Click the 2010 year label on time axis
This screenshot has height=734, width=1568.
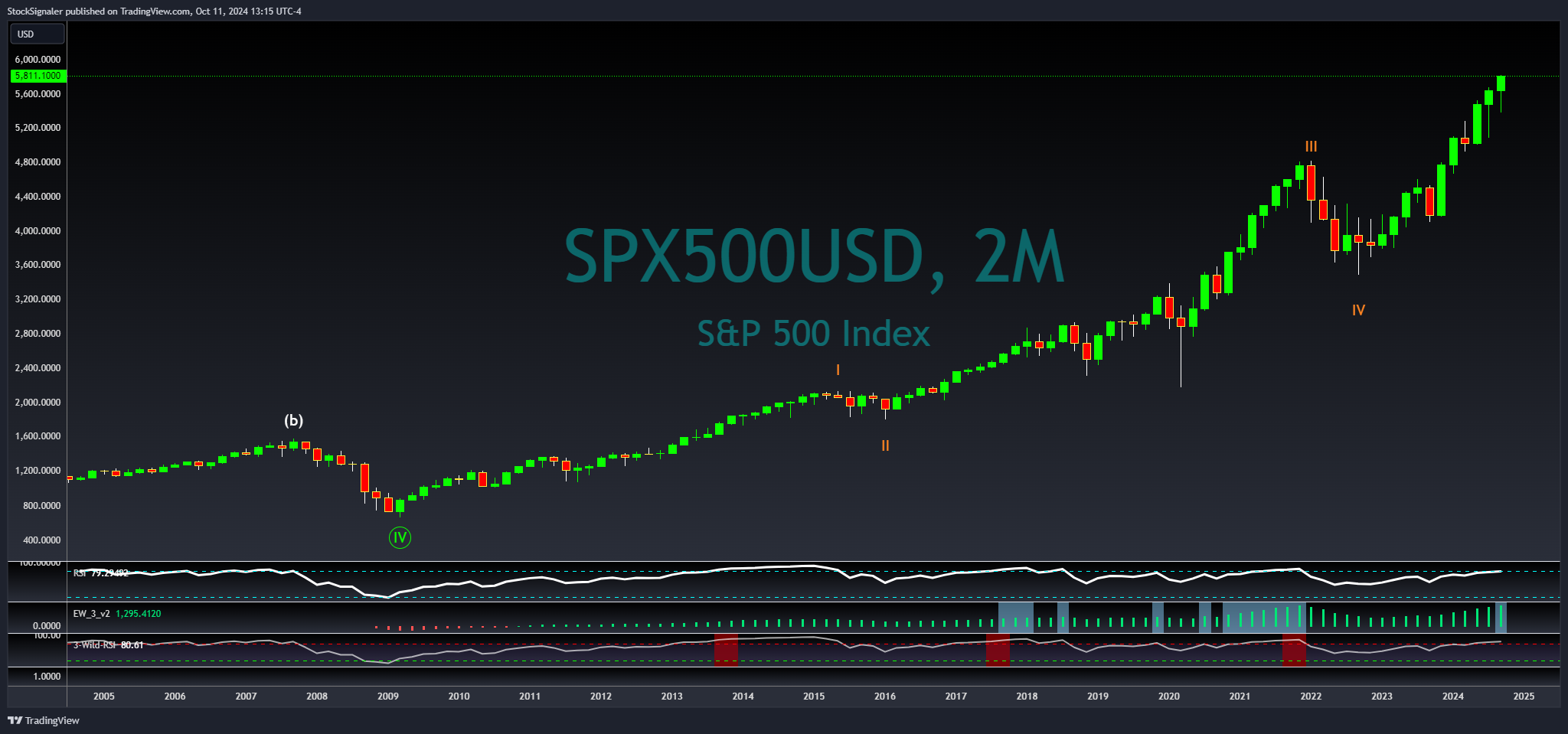click(459, 696)
